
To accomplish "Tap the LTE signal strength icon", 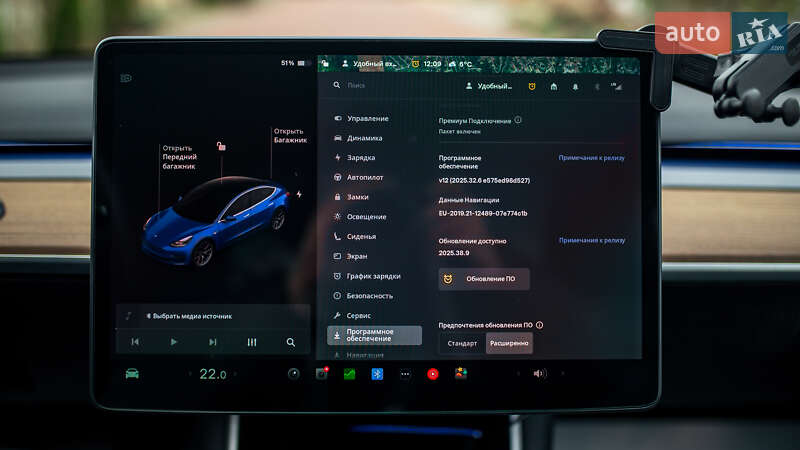I will point(617,87).
